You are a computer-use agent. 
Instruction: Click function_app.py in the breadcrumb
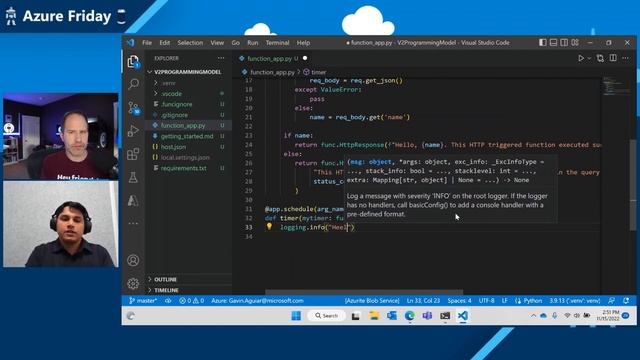pyautogui.click(x=272, y=72)
